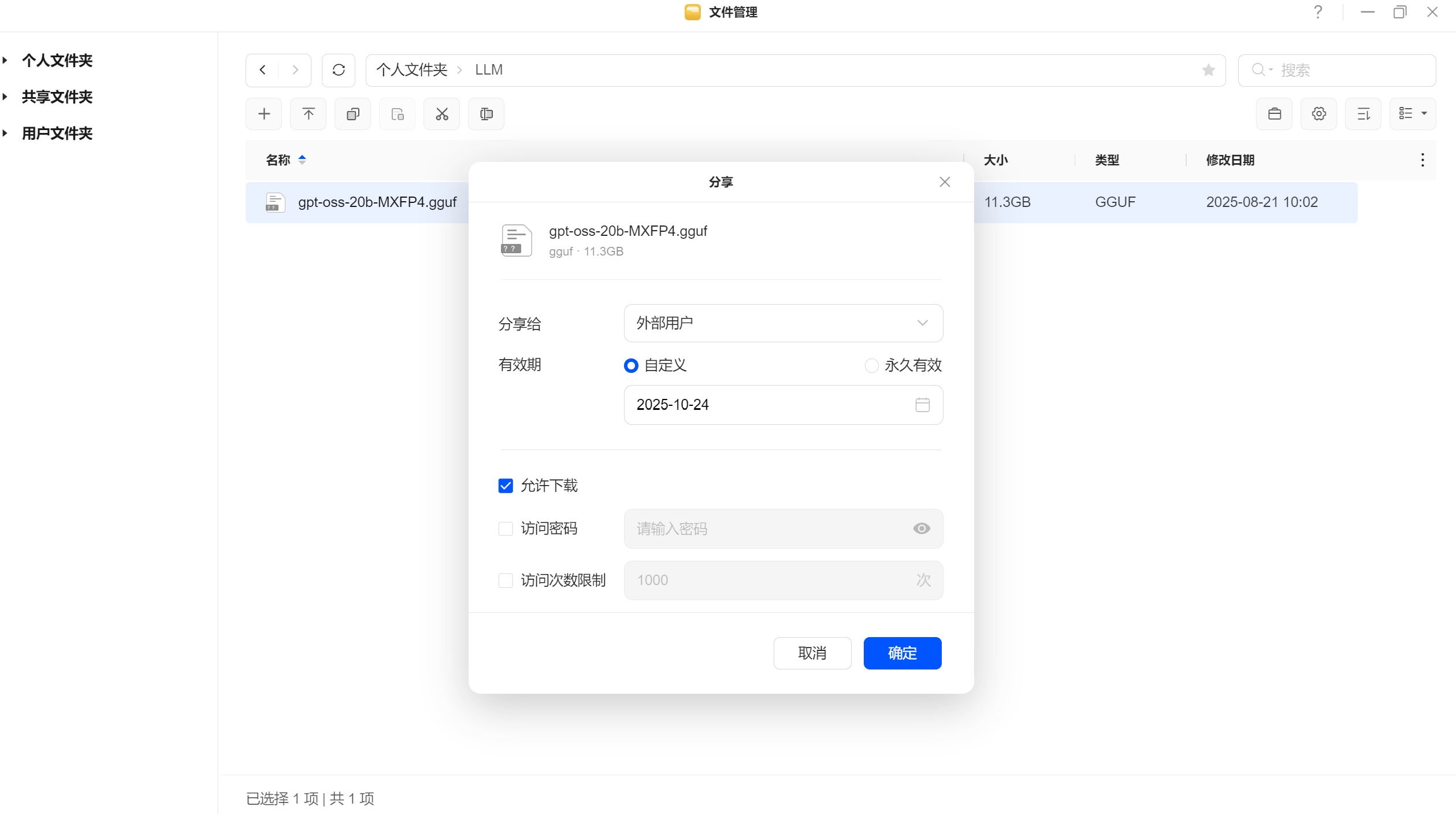Open the settings gear icon

pos(1319,114)
